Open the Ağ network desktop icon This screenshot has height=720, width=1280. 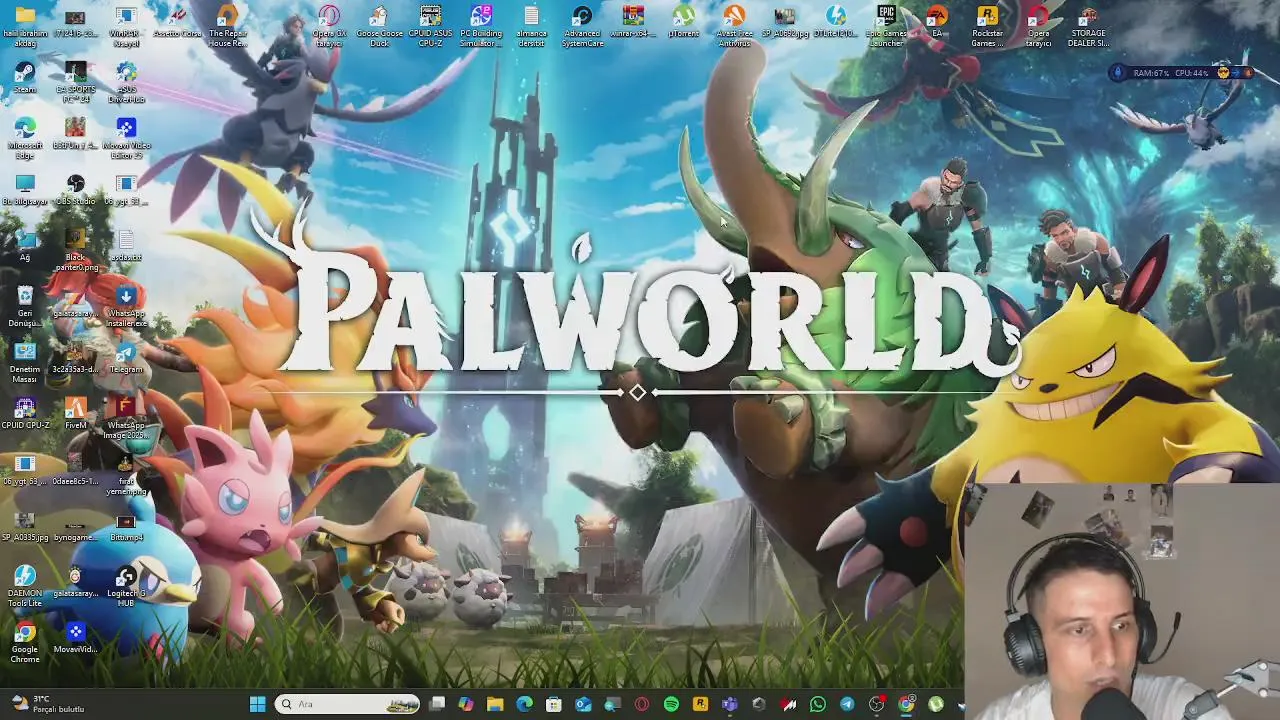[25, 246]
